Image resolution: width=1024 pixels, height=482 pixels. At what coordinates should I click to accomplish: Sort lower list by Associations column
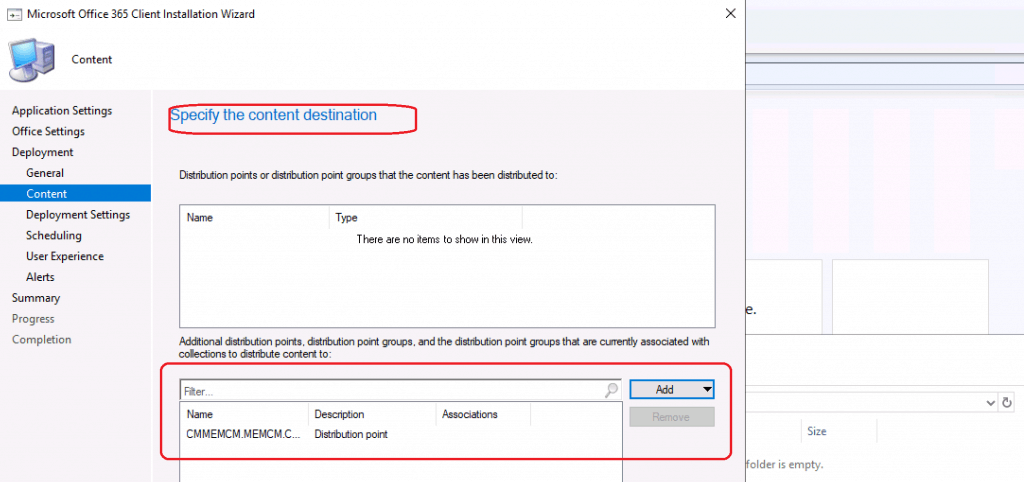coord(483,414)
